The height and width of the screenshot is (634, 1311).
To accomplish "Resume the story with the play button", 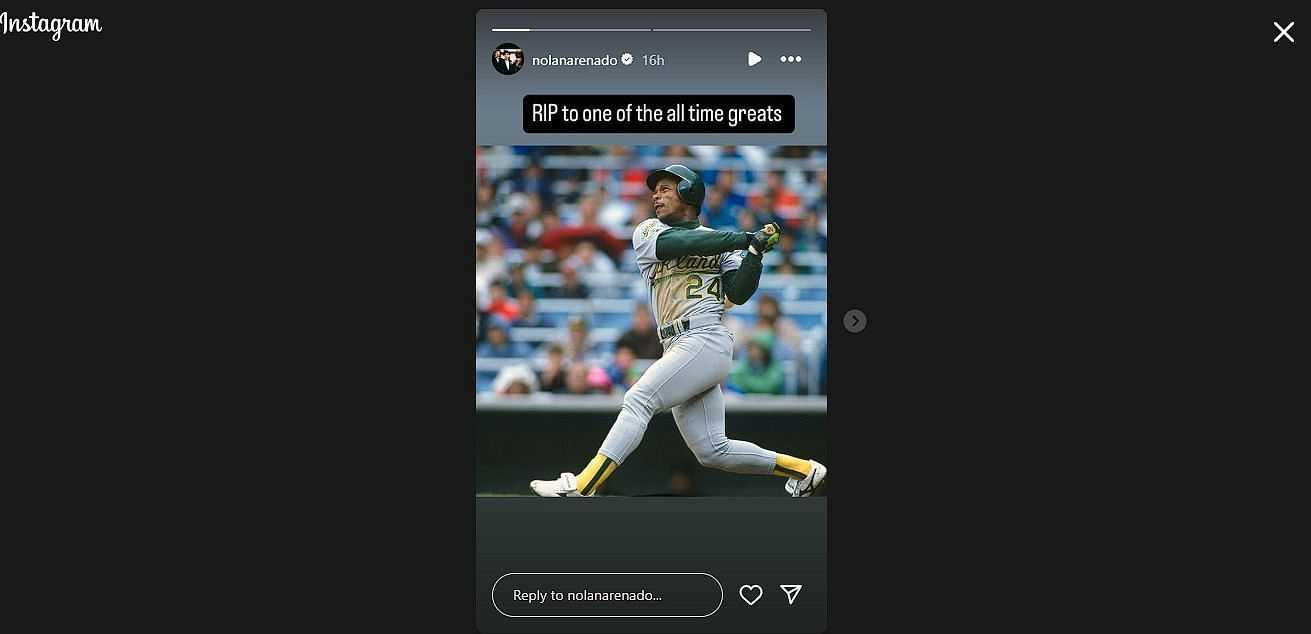I will click(x=754, y=59).
